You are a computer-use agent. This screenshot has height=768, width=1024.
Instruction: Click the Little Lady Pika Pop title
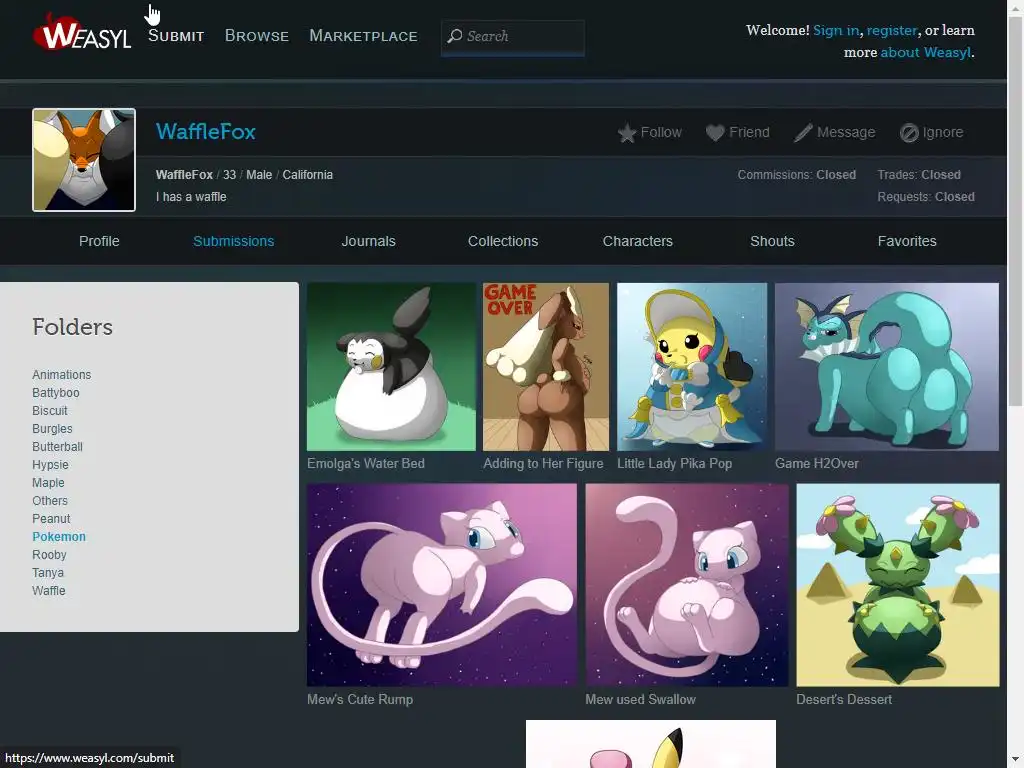(x=675, y=464)
